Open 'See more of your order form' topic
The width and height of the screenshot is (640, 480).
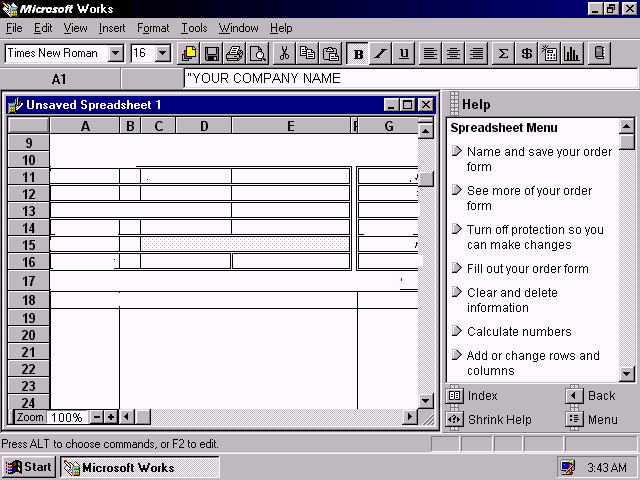tap(529, 198)
